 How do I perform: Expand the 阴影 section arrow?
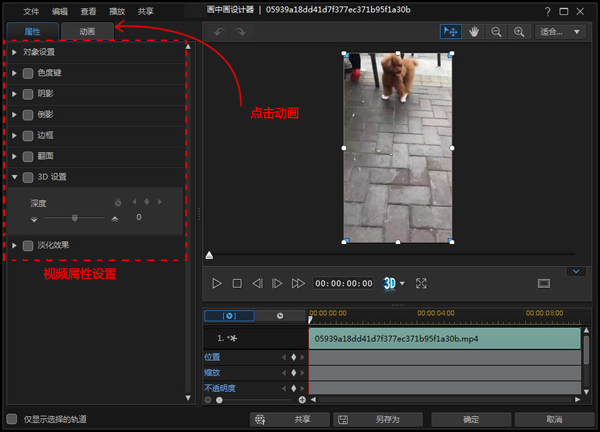click(x=15, y=94)
